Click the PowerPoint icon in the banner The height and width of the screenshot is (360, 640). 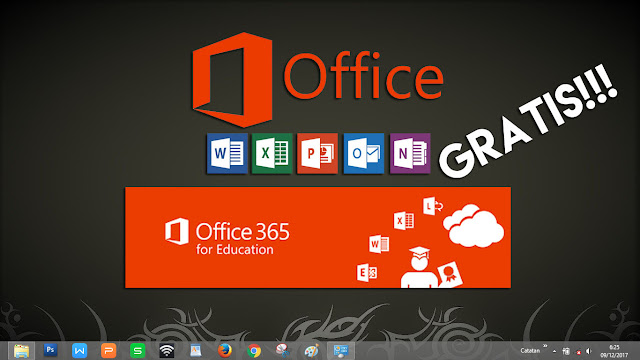[318, 153]
